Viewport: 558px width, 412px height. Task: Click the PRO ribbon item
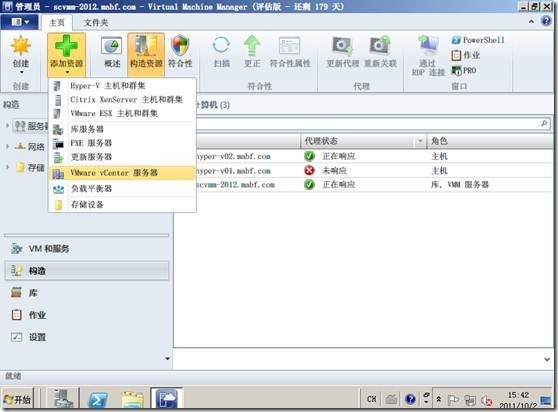[x=464, y=70]
